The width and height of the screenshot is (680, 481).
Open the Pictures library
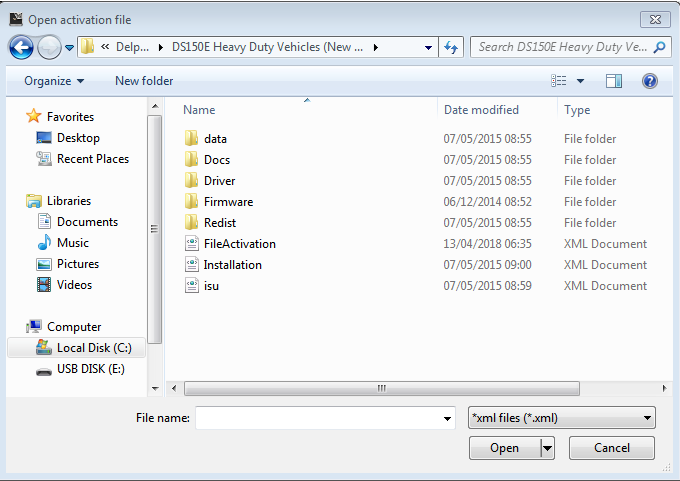tap(78, 264)
